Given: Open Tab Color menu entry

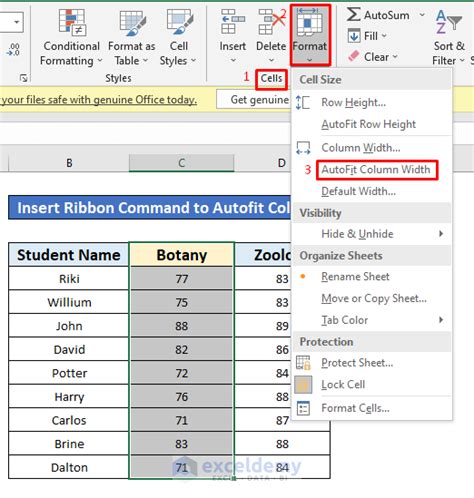Looking at the screenshot, I should (372, 320).
